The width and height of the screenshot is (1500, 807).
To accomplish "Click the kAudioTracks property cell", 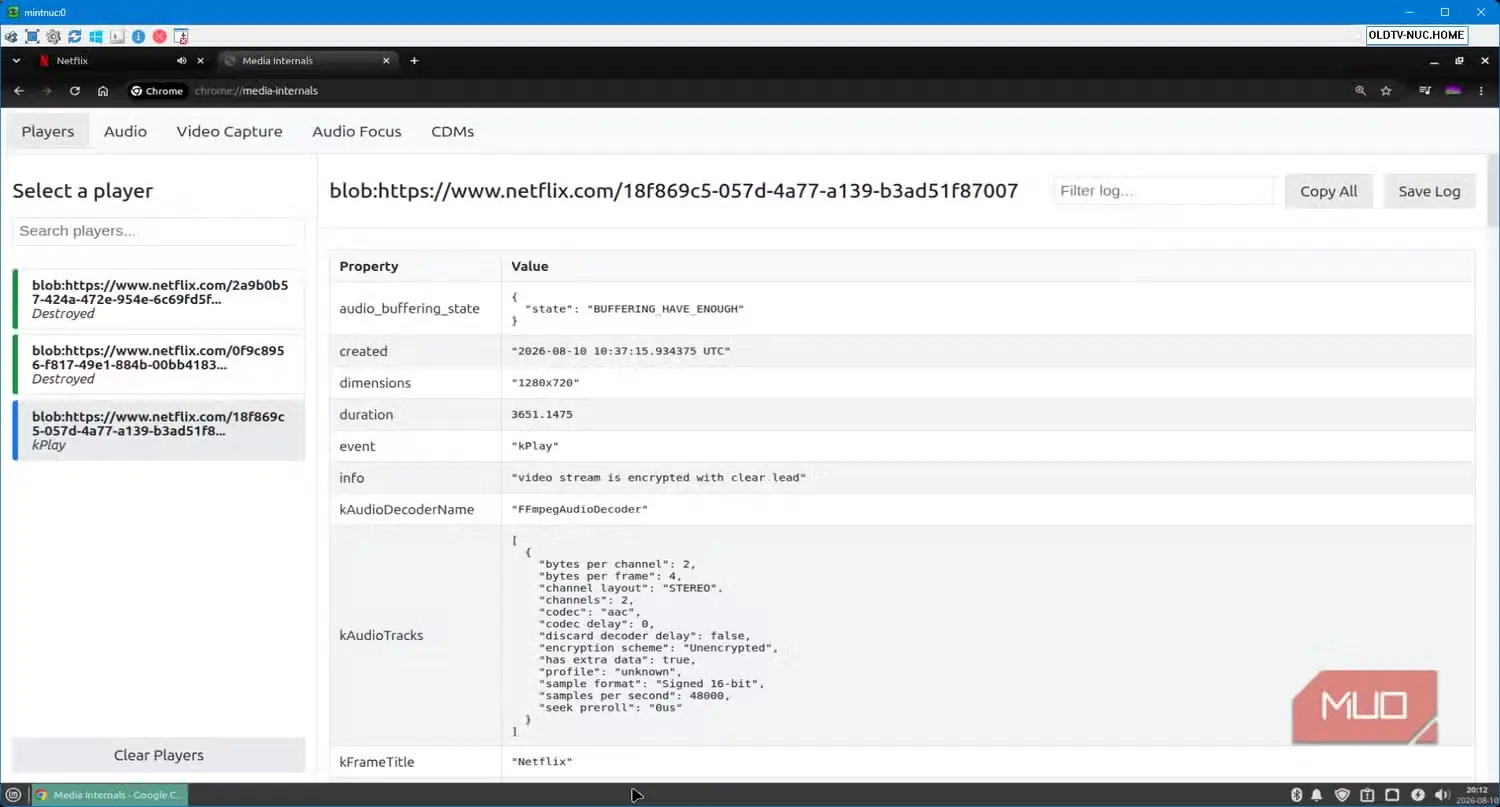I will click(x=415, y=635).
